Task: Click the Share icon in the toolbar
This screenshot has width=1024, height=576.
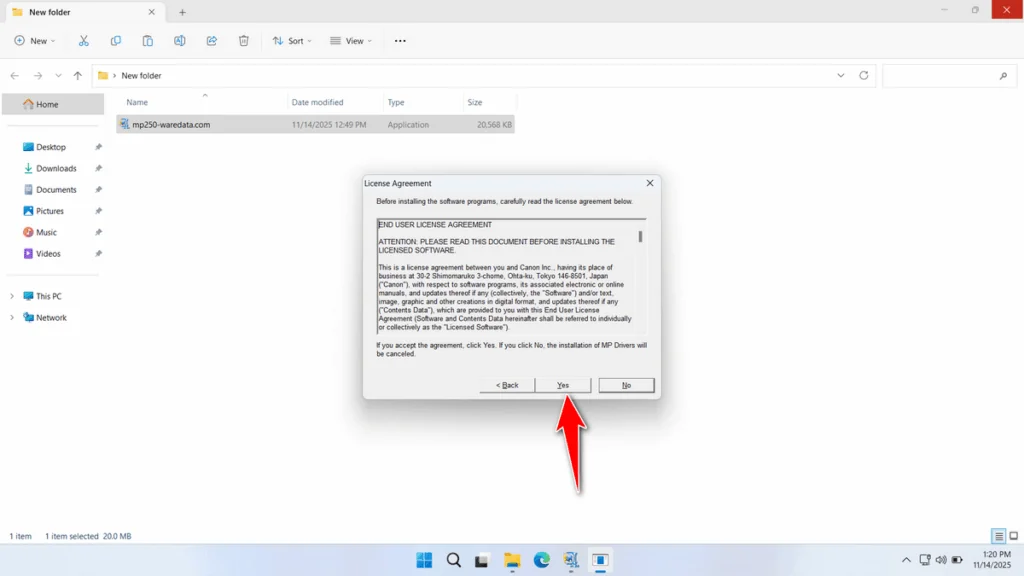Action: (211, 40)
